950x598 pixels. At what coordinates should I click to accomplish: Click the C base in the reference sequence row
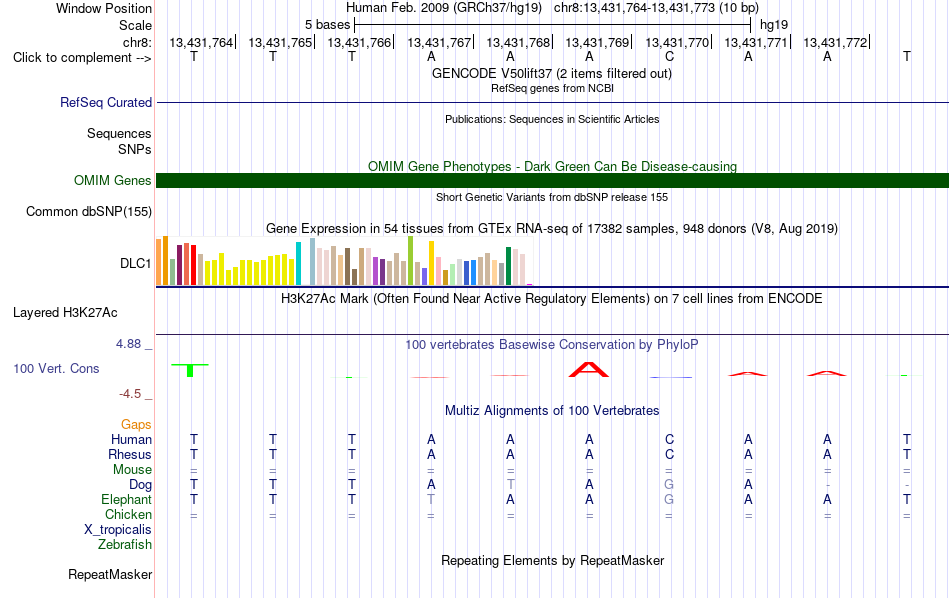(x=669, y=57)
